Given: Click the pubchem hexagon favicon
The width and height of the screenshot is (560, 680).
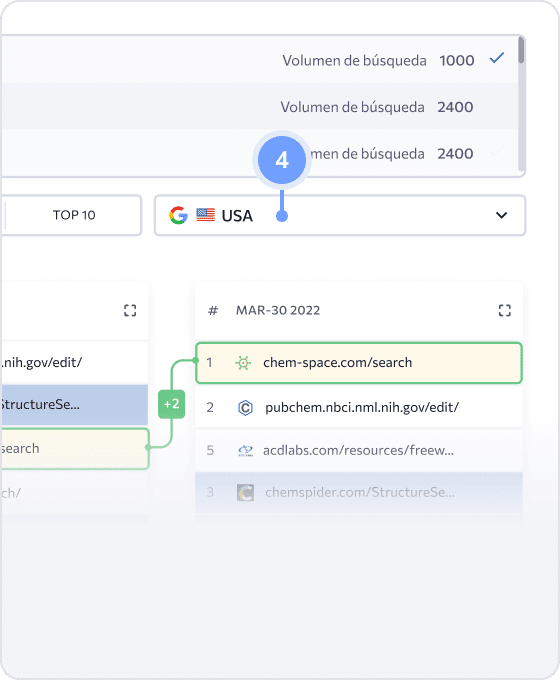Looking at the screenshot, I should click(x=245, y=408).
